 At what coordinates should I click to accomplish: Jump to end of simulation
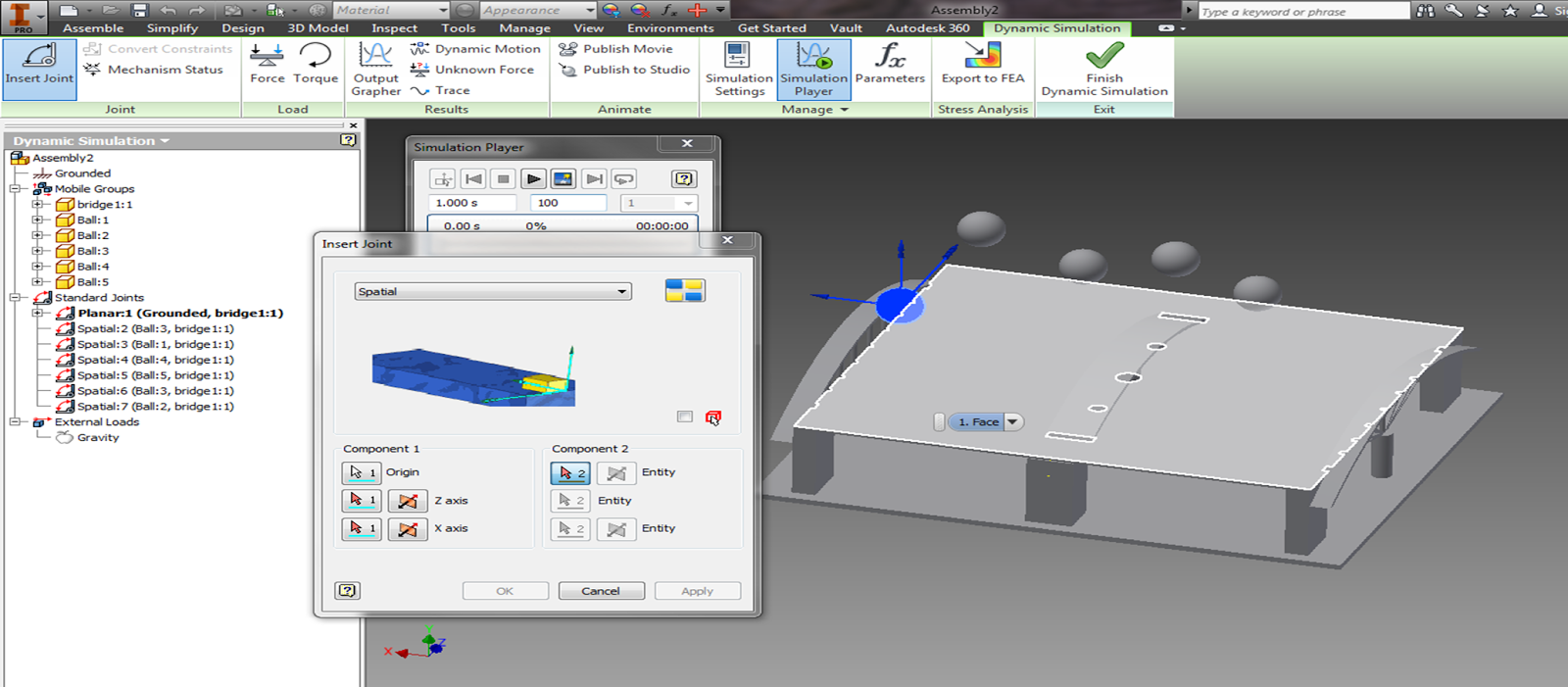click(x=593, y=178)
